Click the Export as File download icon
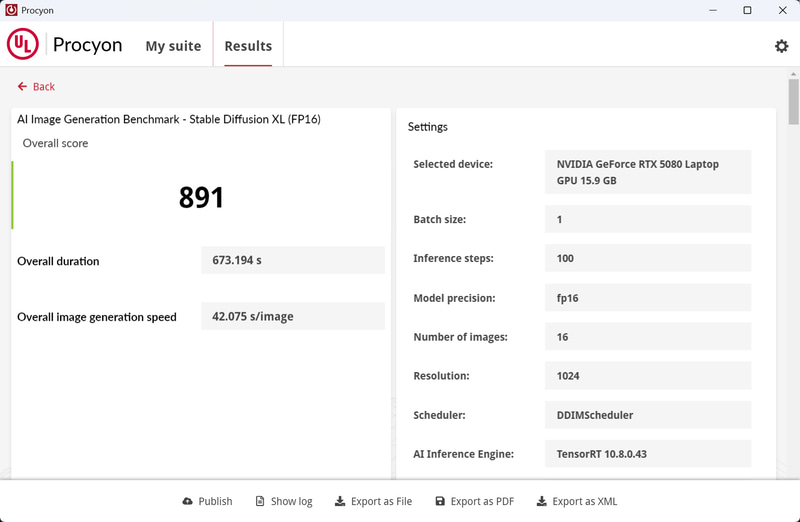Image resolution: width=800 pixels, height=522 pixels. click(339, 501)
